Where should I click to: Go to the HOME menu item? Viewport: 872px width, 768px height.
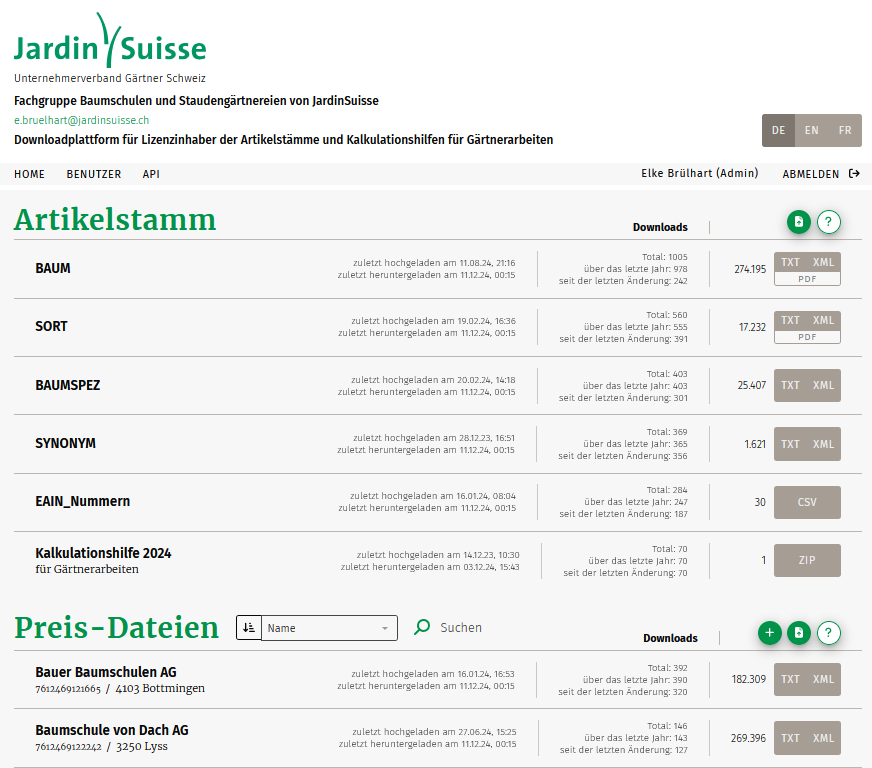(29, 174)
